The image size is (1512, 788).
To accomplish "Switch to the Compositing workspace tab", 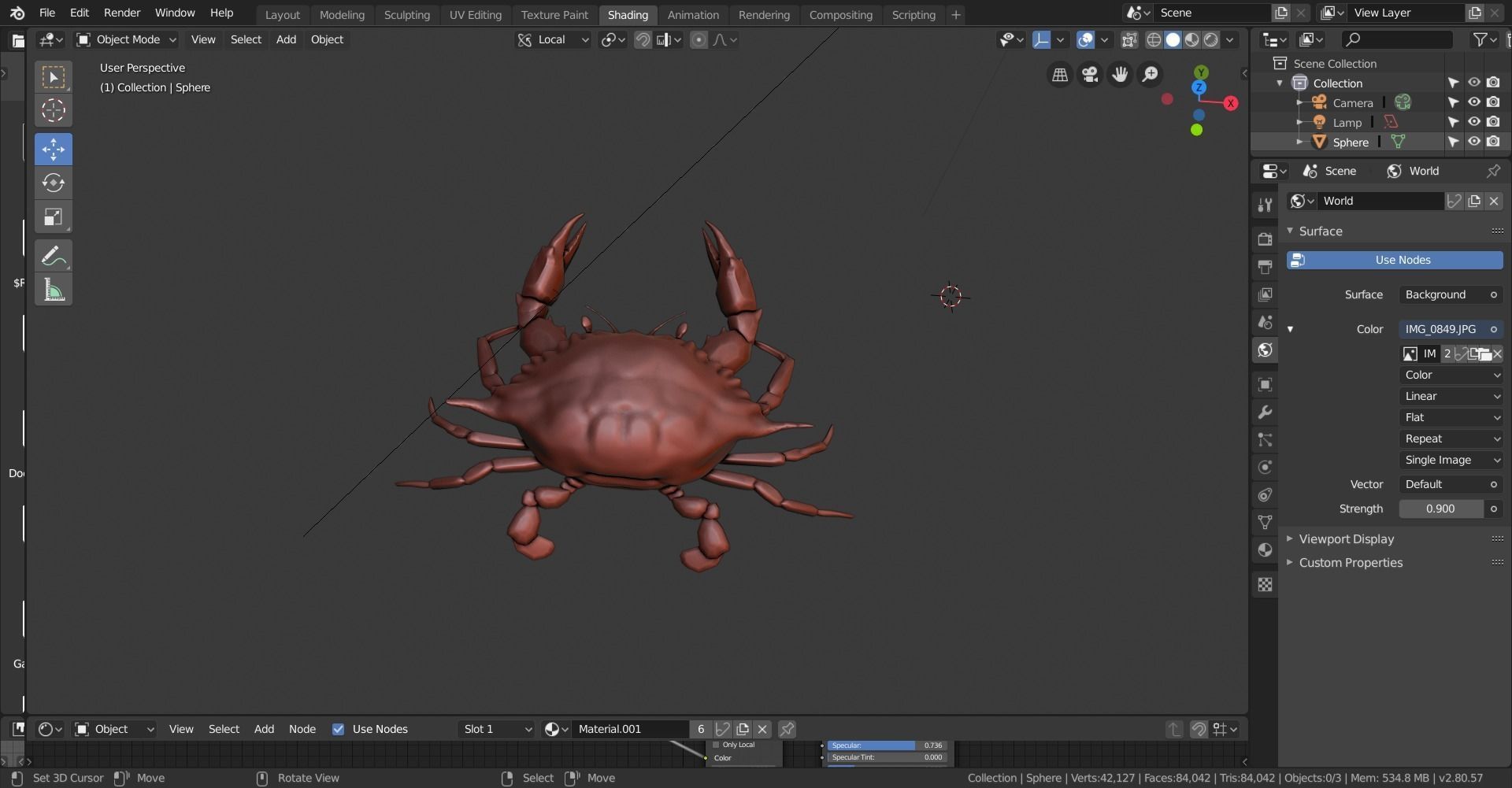I will (840, 15).
